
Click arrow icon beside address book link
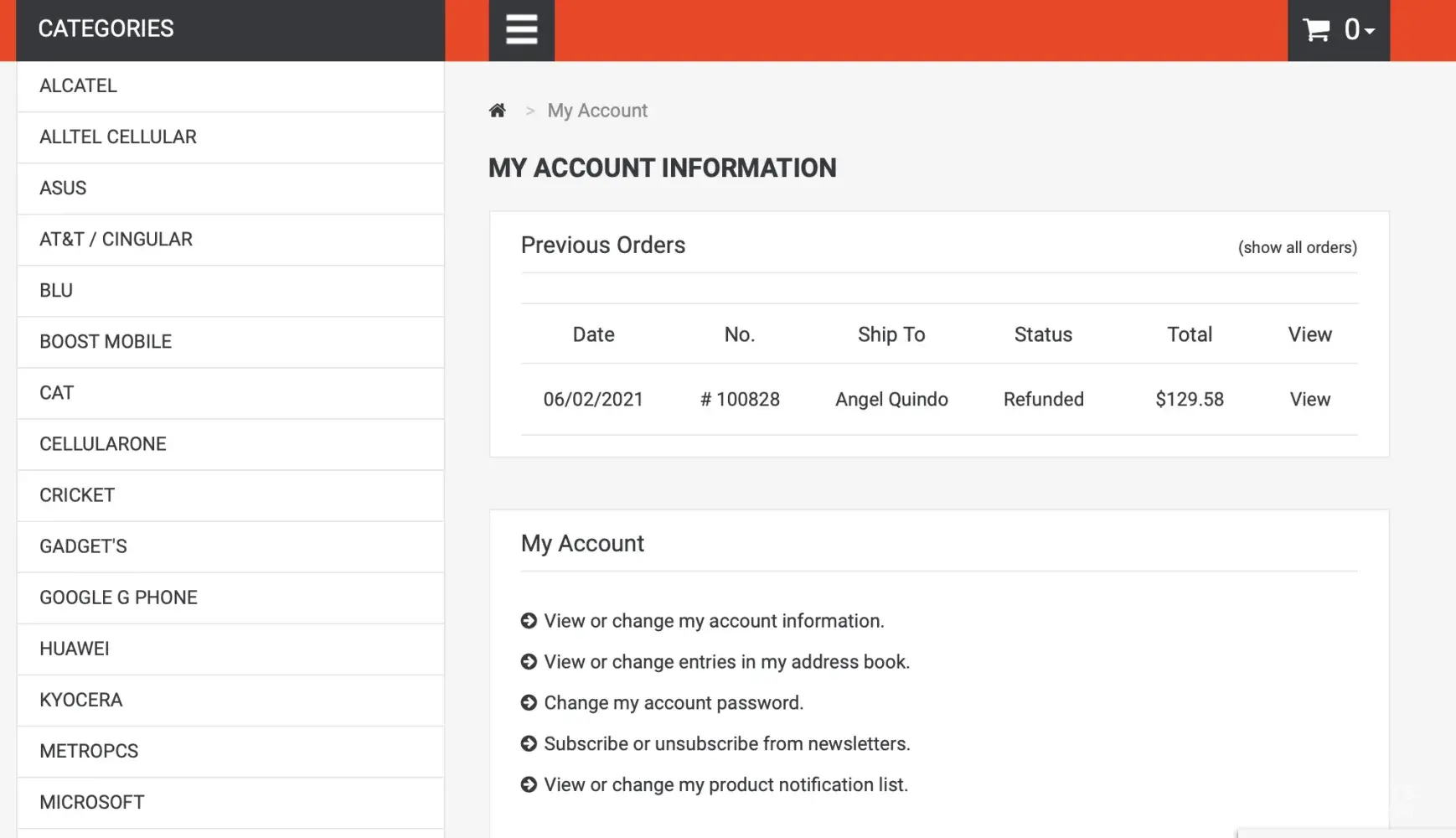[529, 662]
